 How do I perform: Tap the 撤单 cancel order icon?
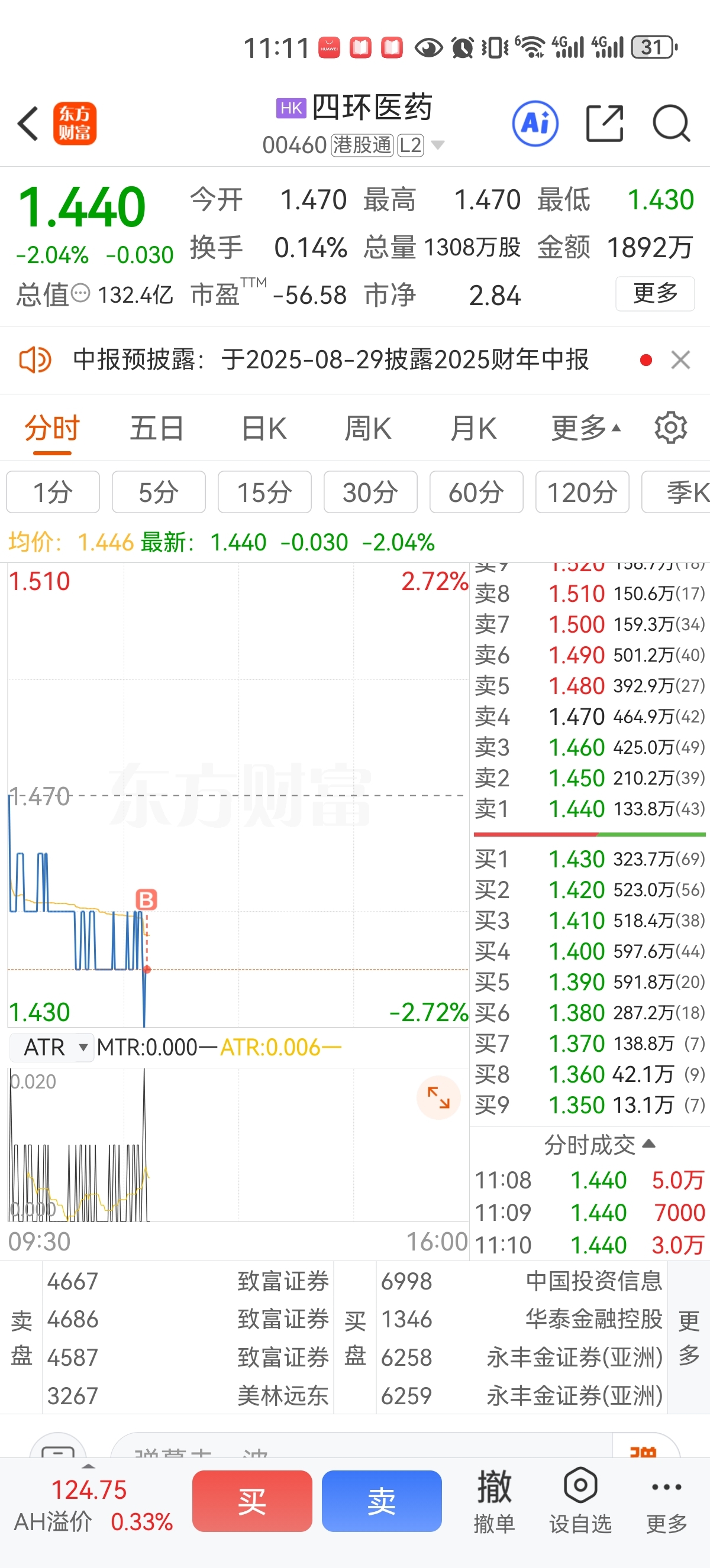pos(494,1500)
